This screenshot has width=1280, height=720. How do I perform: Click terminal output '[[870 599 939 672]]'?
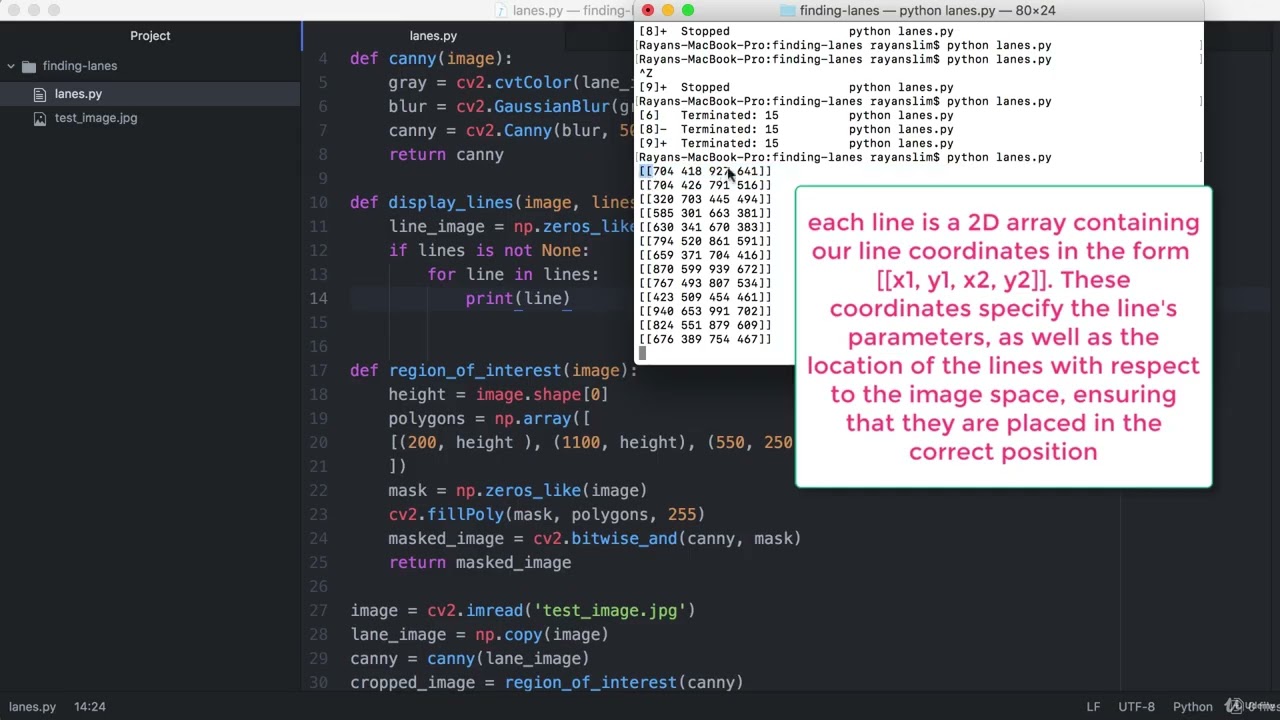[x=705, y=269]
